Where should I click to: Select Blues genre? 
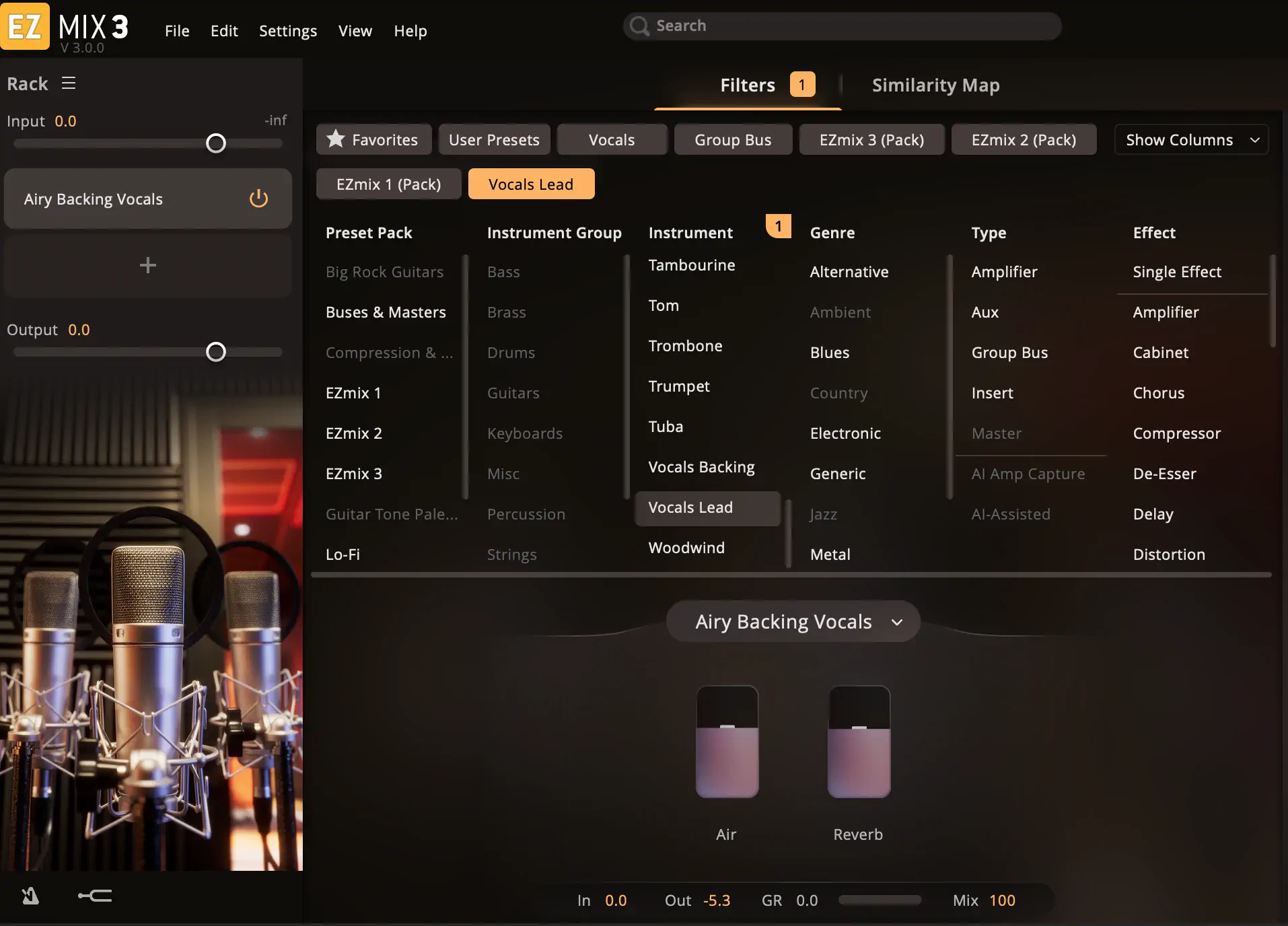tap(830, 353)
